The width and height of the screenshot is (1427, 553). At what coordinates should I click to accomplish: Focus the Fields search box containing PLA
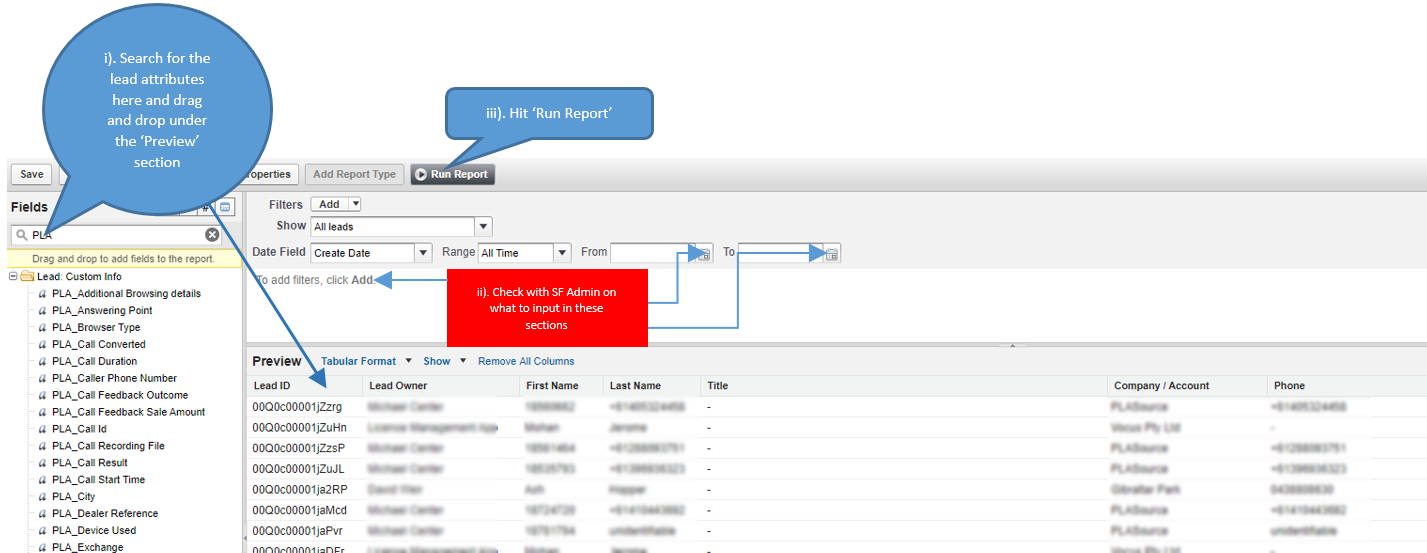pyautogui.click(x=115, y=235)
